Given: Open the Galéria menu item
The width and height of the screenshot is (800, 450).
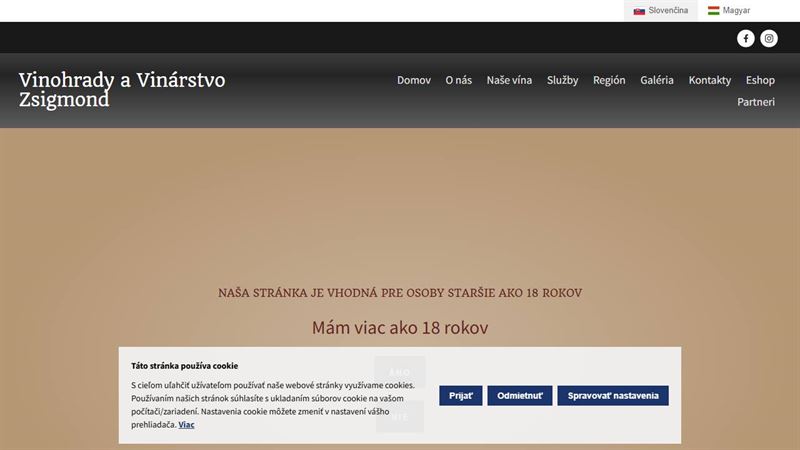Looking at the screenshot, I should pyautogui.click(x=657, y=80).
